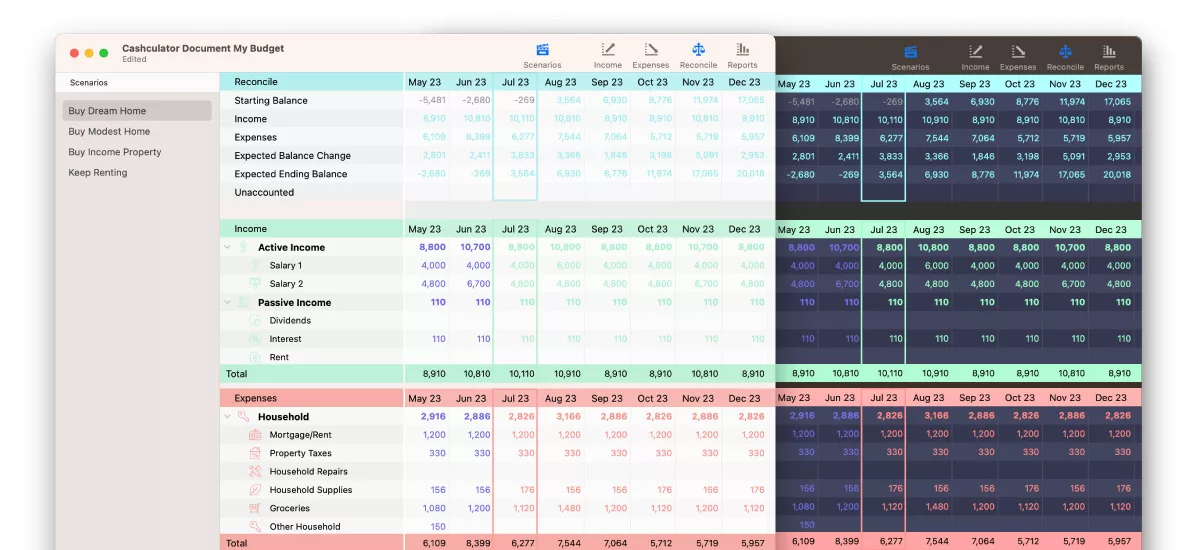
Task: Select the Unaccounted row label
Action: pos(264,192)
